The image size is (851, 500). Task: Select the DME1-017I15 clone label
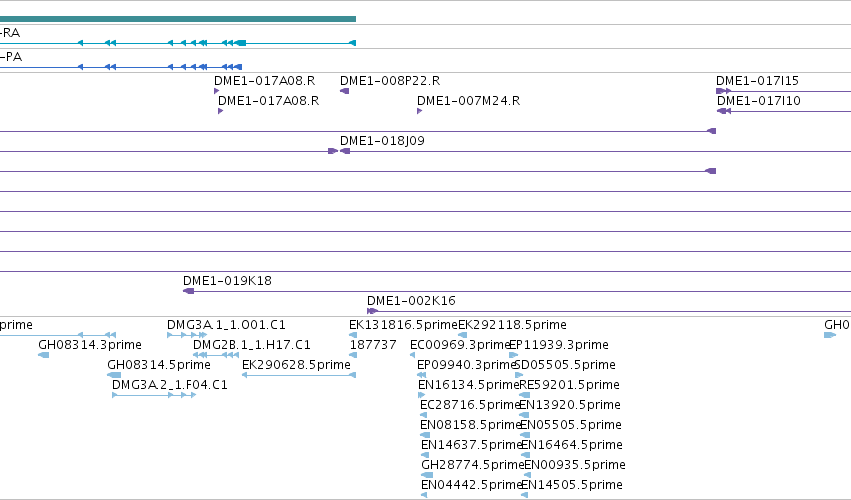pos(757,81)
